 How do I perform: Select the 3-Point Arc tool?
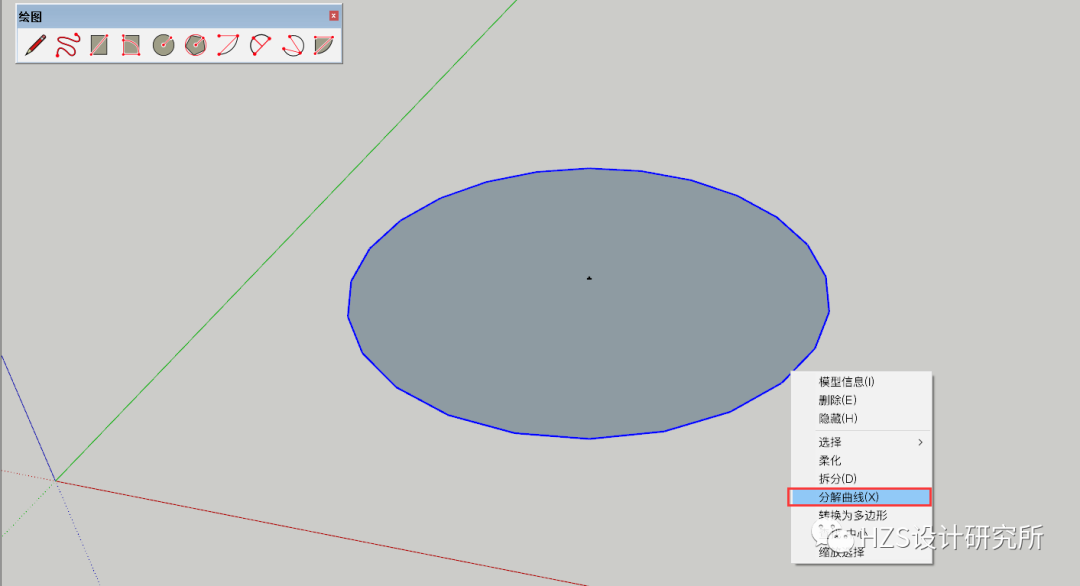pyautogui.click(x=291, y=44)
